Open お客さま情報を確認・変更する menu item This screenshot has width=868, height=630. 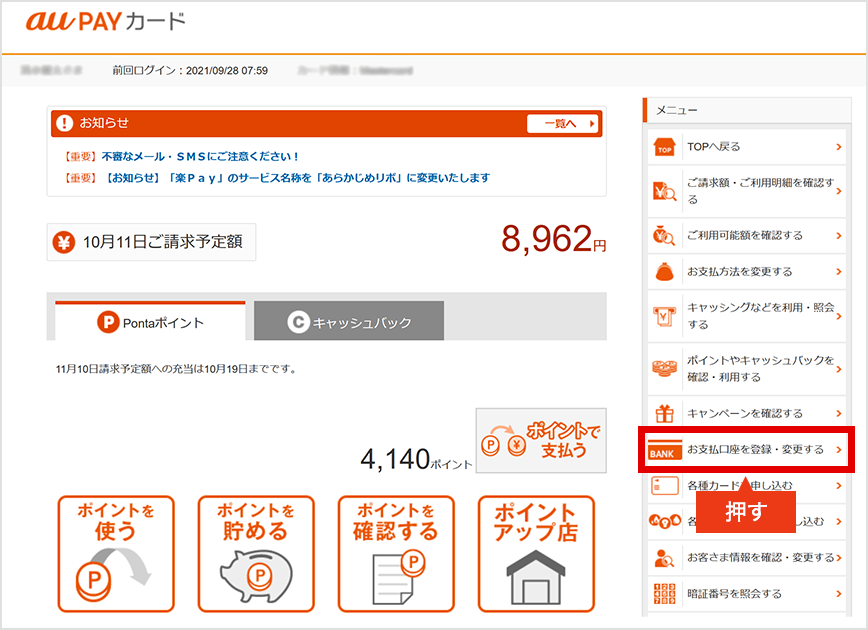coord(759,557)
